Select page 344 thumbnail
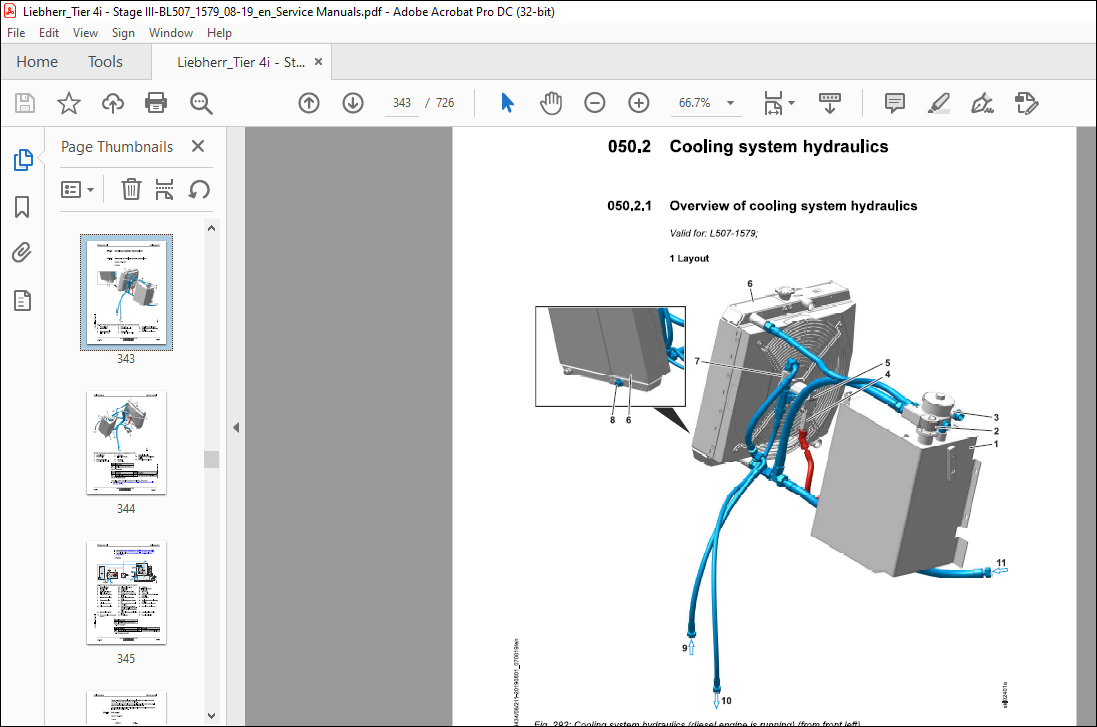The image size is (1097, 727). pyautogui.click(x=126, y=443)
